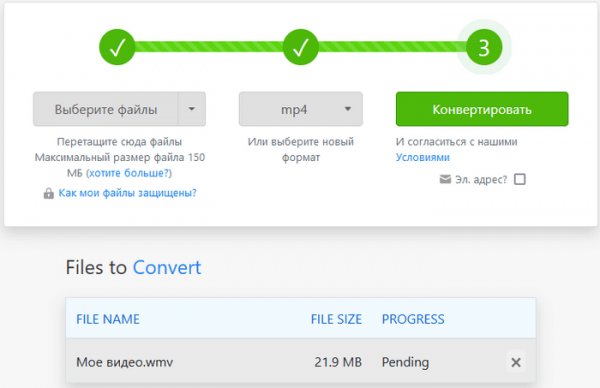Start conversion with the Конвертировать button
Image resolution: width=600 pixels, height=388 pixels.
(x=482, y=109)
